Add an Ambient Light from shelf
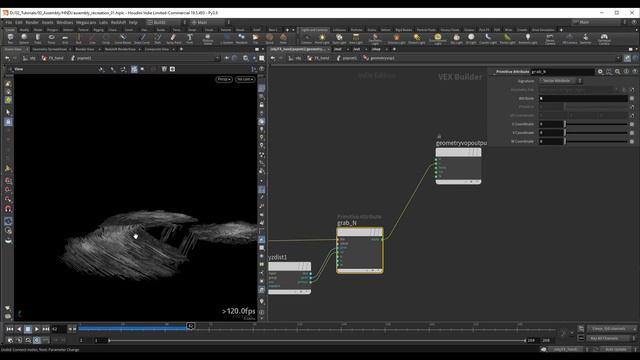Screen dimensions: 640x360 coord(528,38)
